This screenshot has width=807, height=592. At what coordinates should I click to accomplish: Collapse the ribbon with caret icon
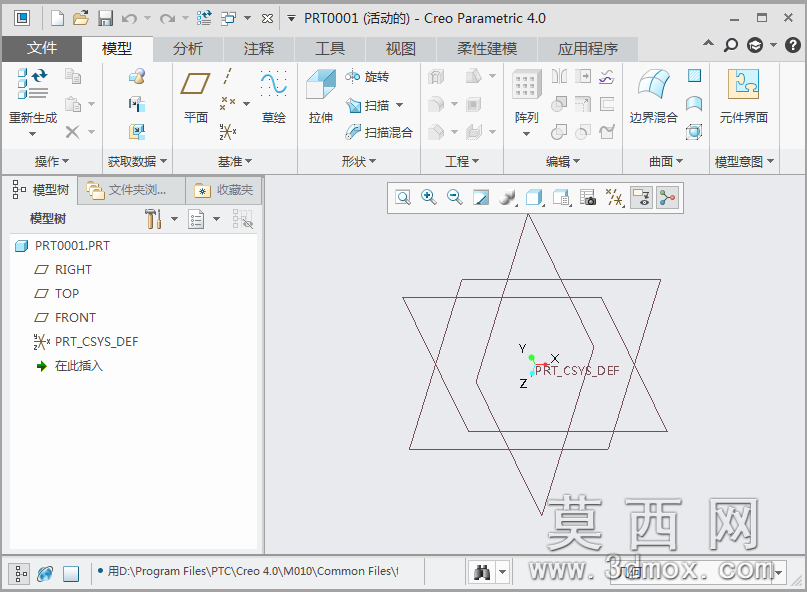709,43
